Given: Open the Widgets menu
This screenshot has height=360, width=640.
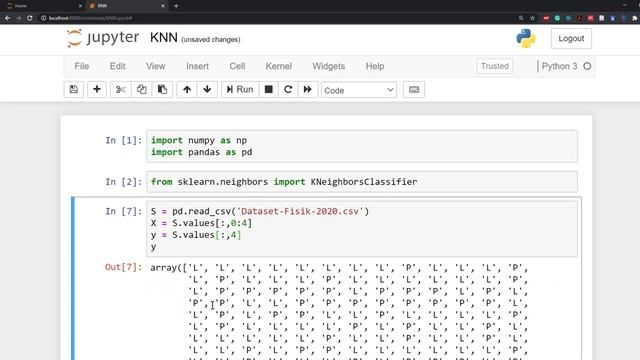Looking at the screenshot, I should 329,66.
